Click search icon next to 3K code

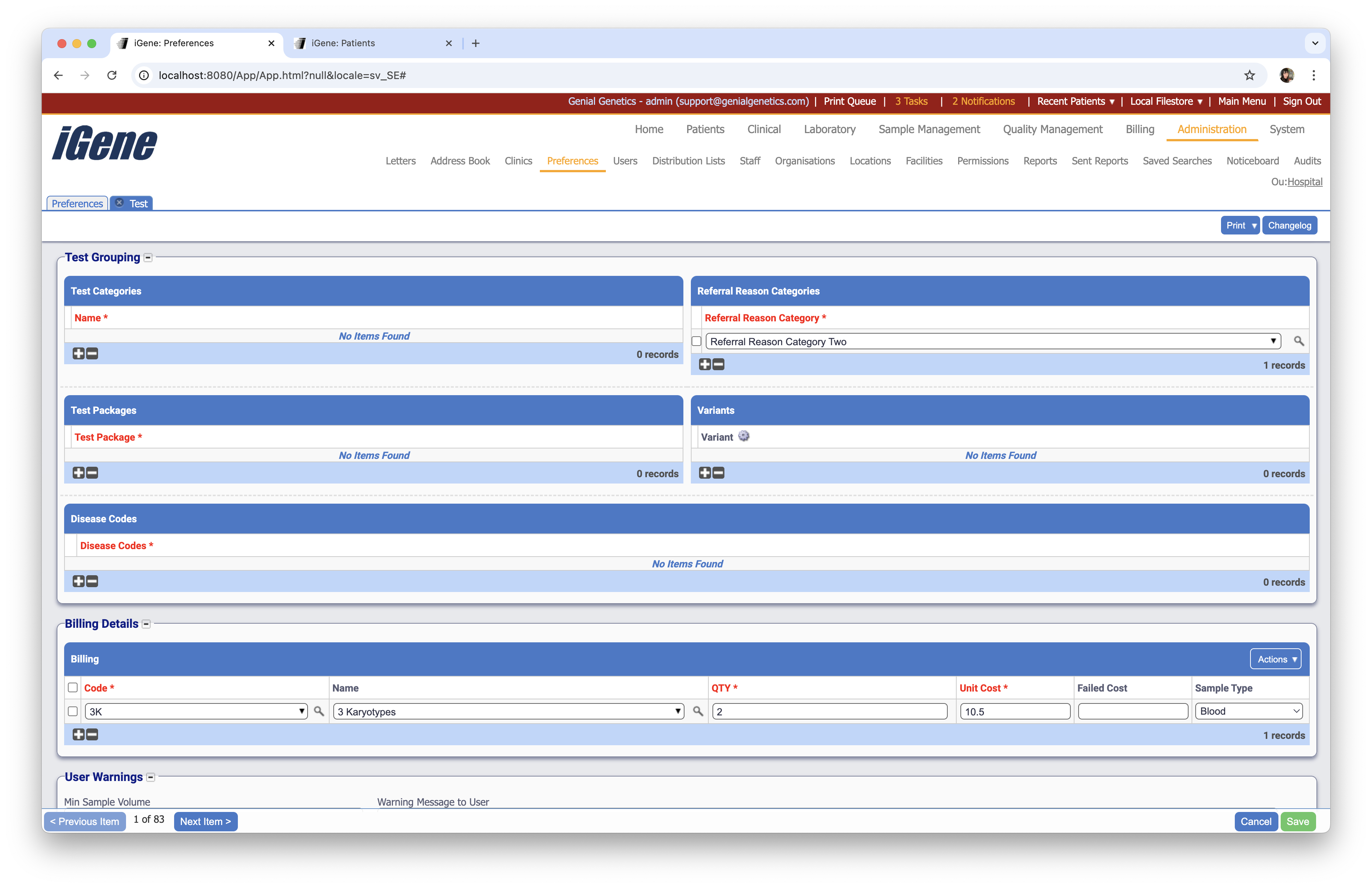(319, 711)
